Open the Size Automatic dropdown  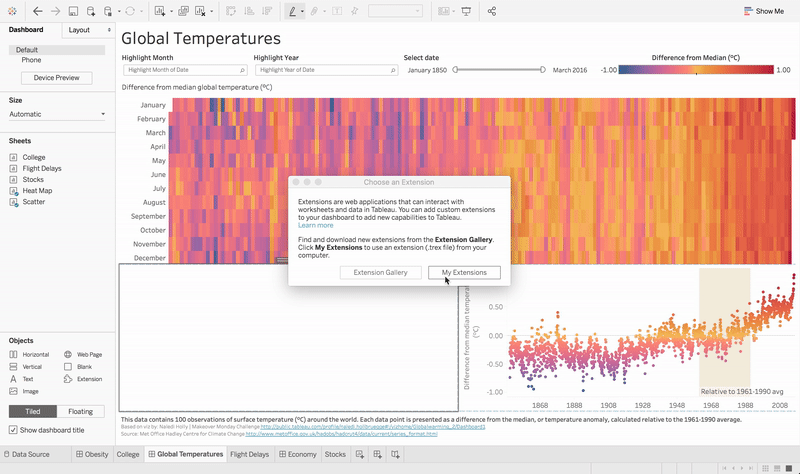tap(57, 114)
